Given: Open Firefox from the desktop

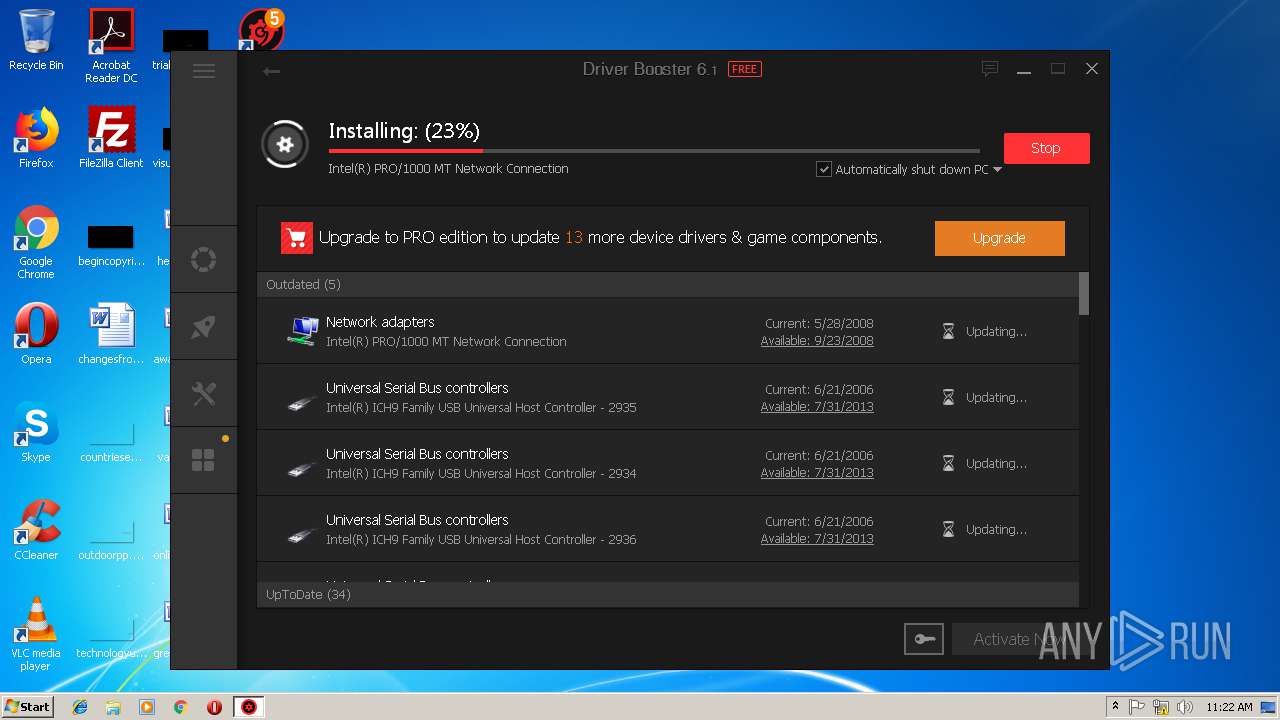Looking at the screenshot, I should tap(36, 138).
